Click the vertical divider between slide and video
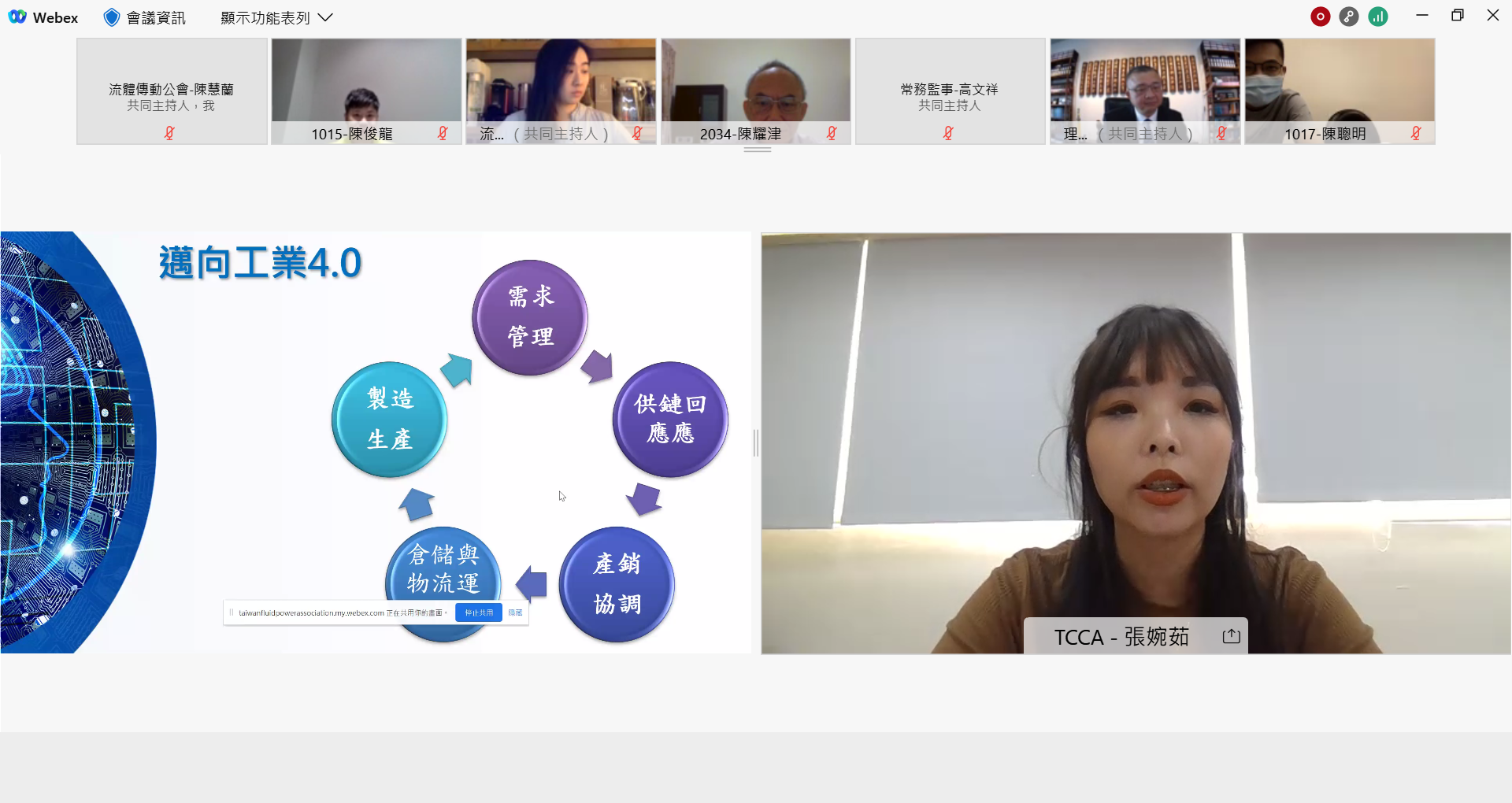The height and width of the screenshot is (803, 1512). (756, 443)
